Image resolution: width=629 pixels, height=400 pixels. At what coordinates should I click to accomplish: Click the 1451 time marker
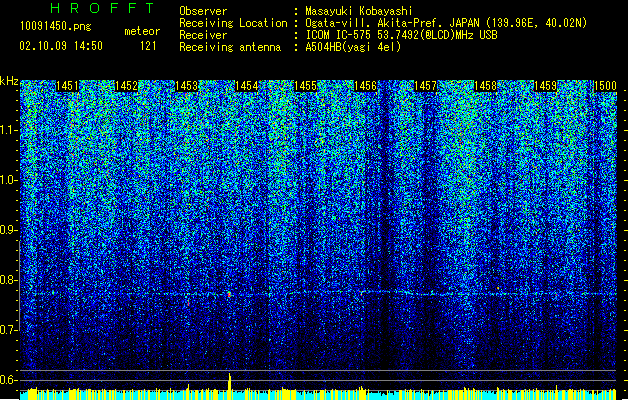(67, 86)
